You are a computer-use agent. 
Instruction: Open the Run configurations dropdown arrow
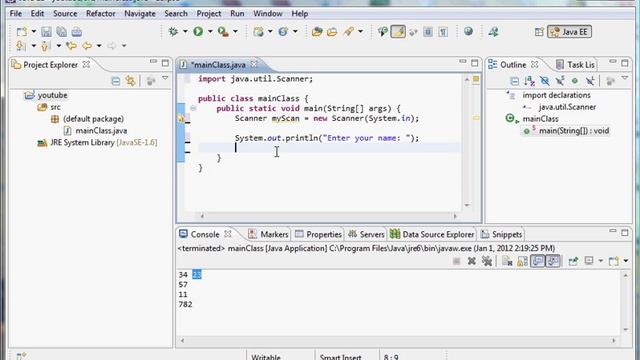210,31
